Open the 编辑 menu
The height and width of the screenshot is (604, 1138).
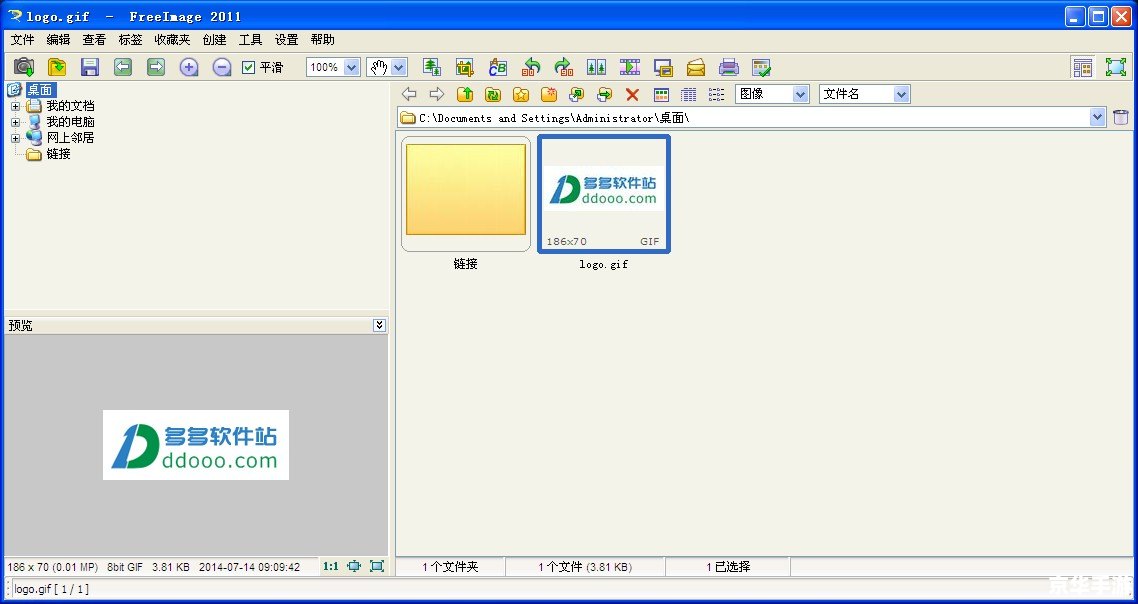(58, 39)
